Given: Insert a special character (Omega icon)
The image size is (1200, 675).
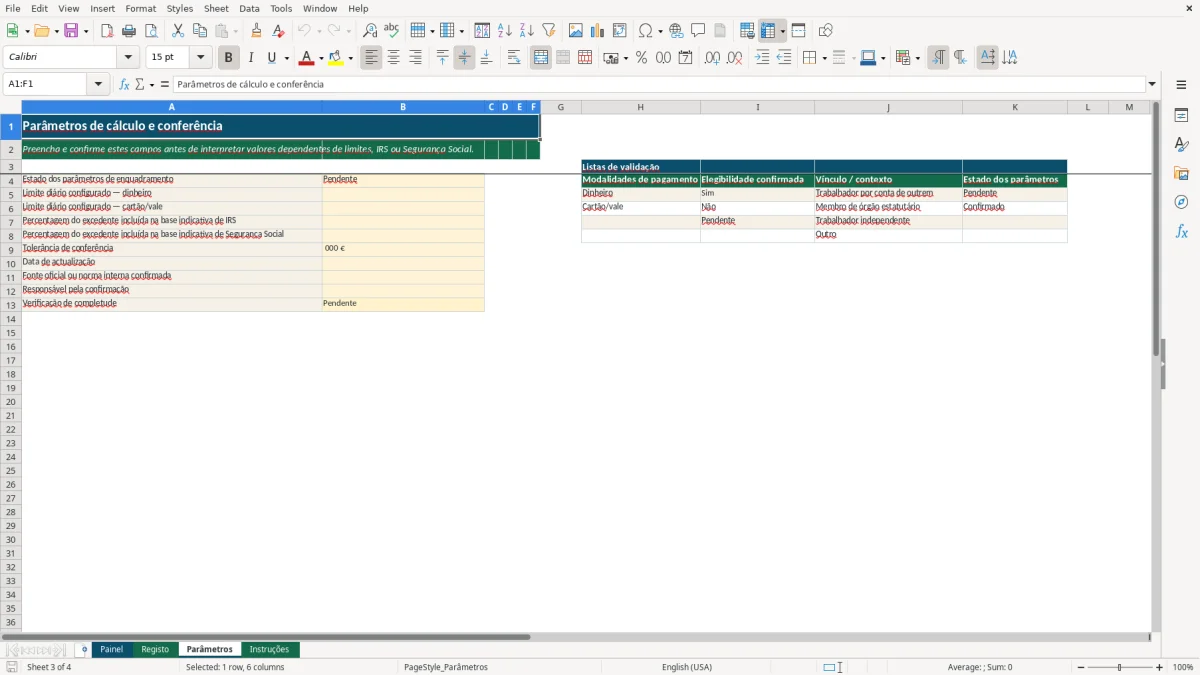Looking at the screenshot, I should [646, 31].
